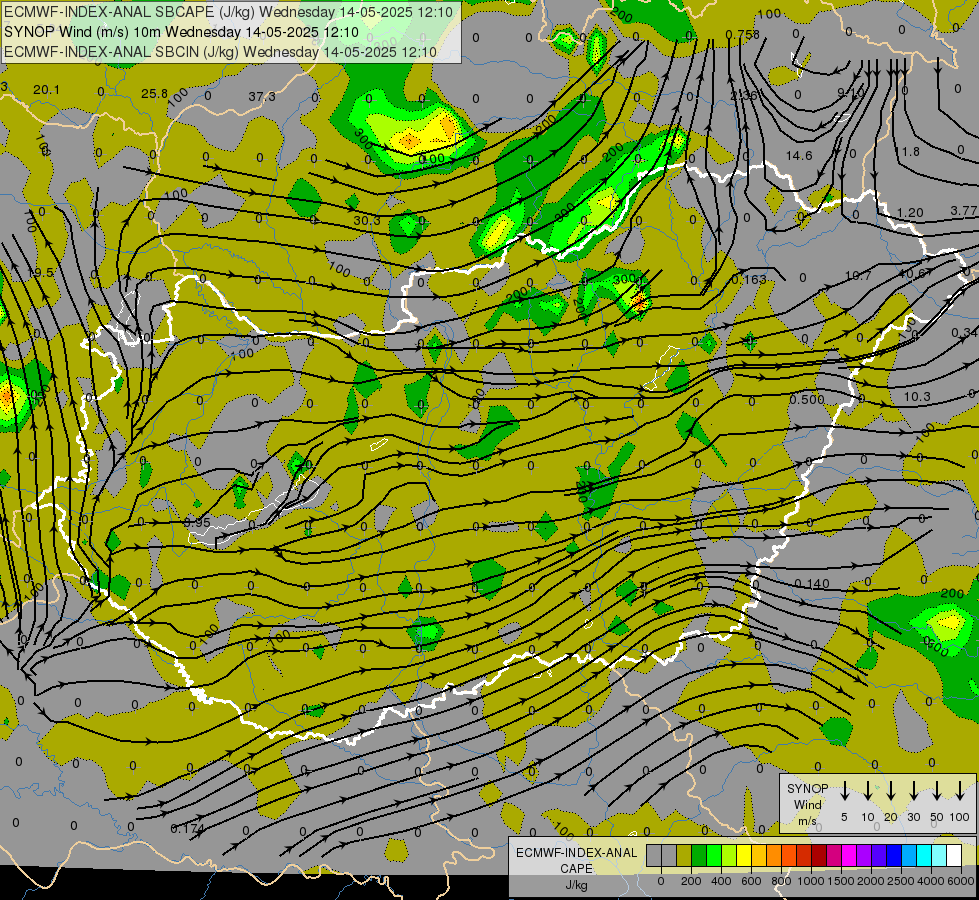The image size is (979, 900).
Task: Click the 0.758 value near the top
Action: click(743, 34)
